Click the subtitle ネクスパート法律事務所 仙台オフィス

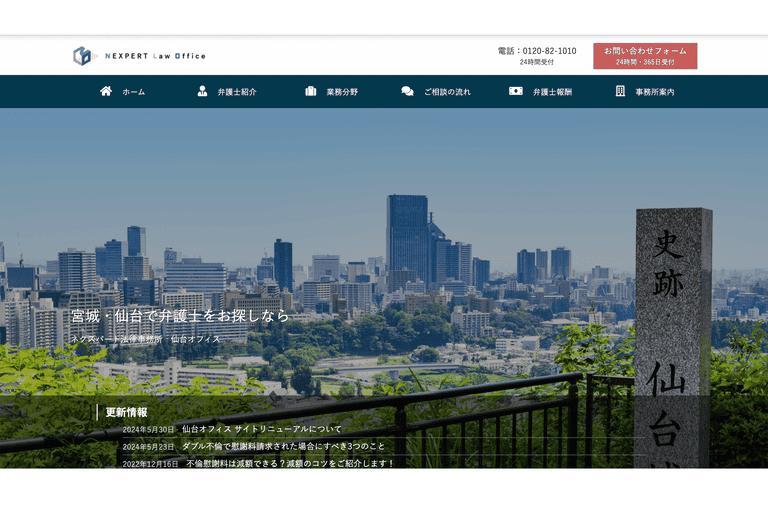point(145,339)
